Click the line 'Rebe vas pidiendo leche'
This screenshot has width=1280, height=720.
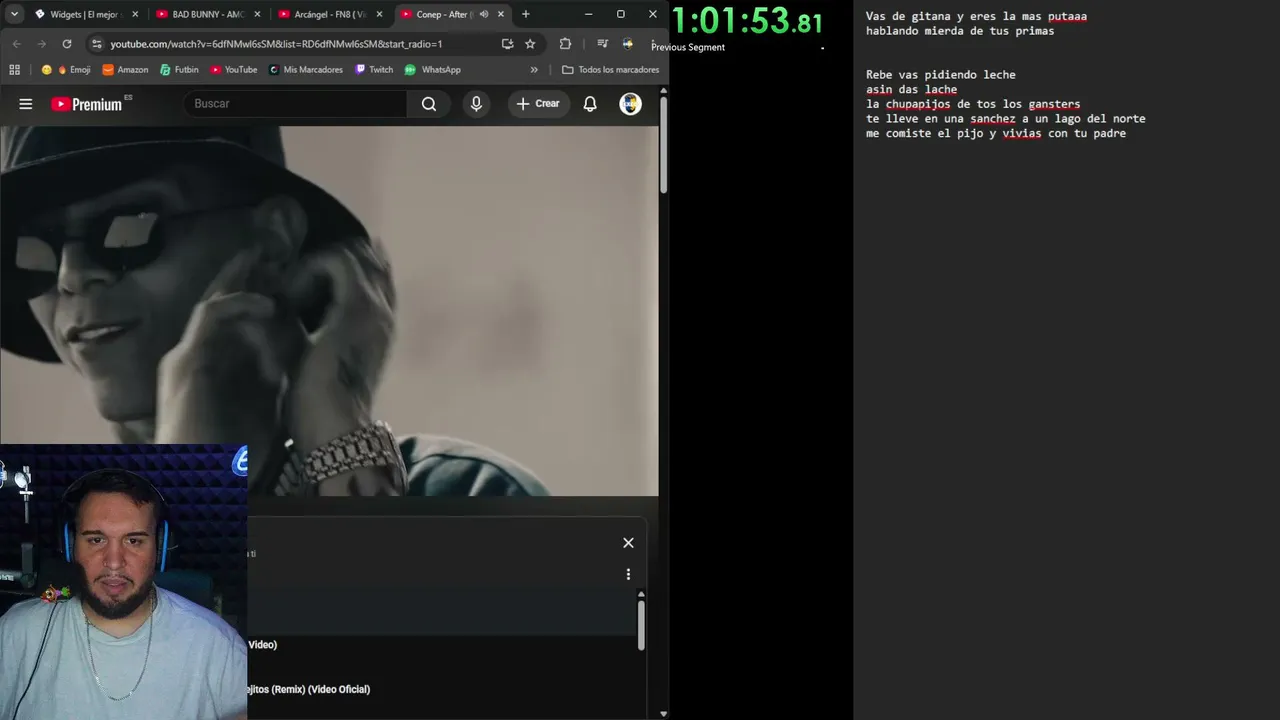click(941, 75)
